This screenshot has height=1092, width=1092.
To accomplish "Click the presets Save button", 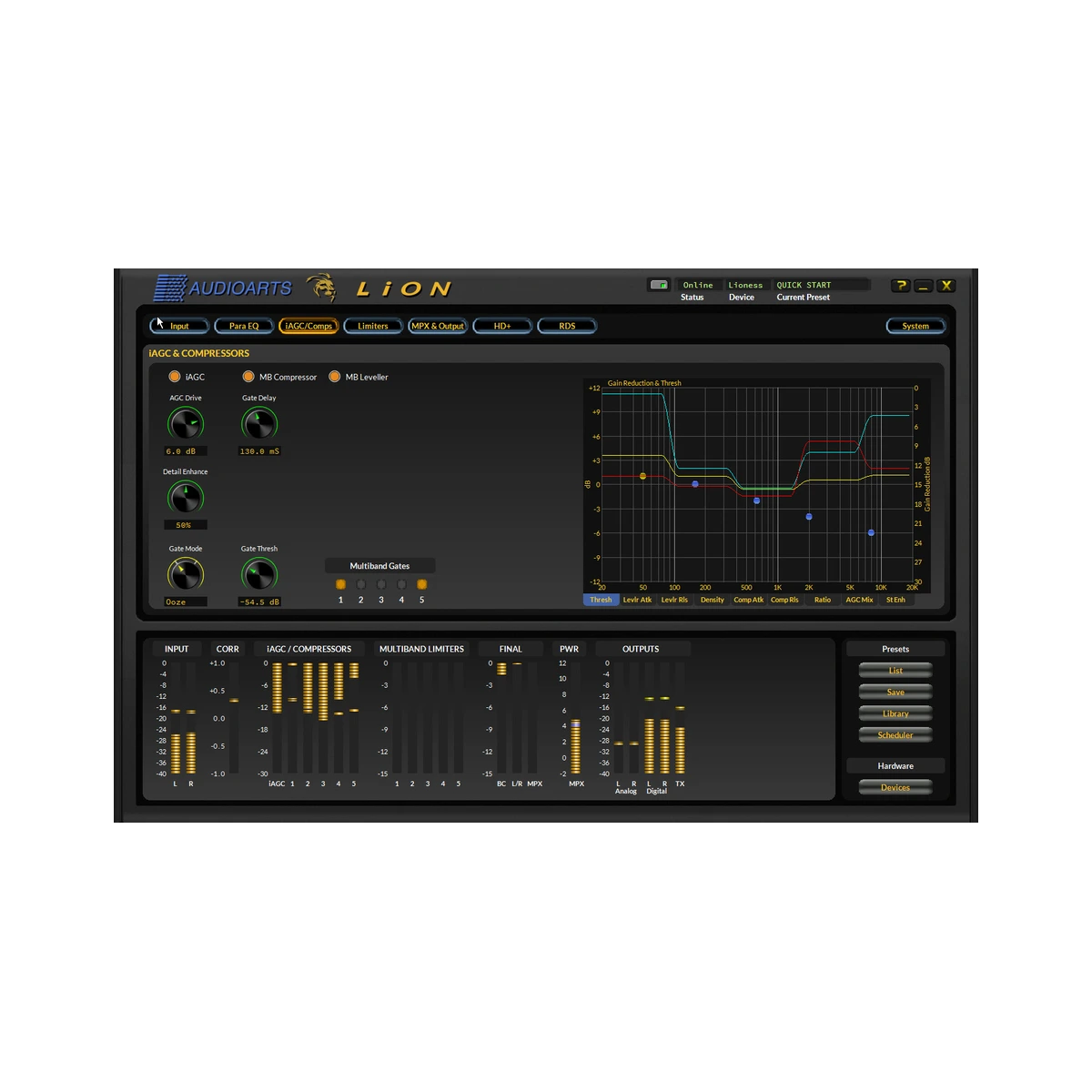I will [x=895, y=693].
